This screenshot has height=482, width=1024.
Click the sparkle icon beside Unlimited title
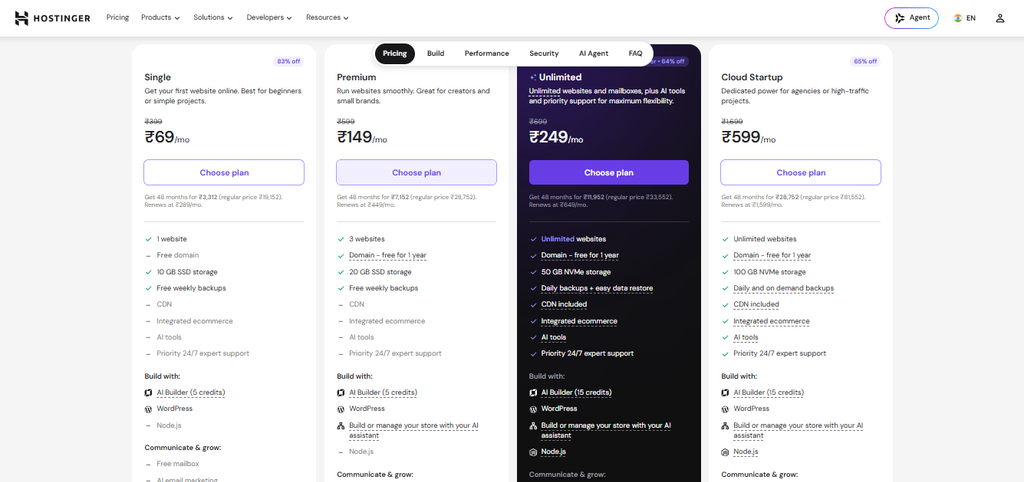[533, 77]
